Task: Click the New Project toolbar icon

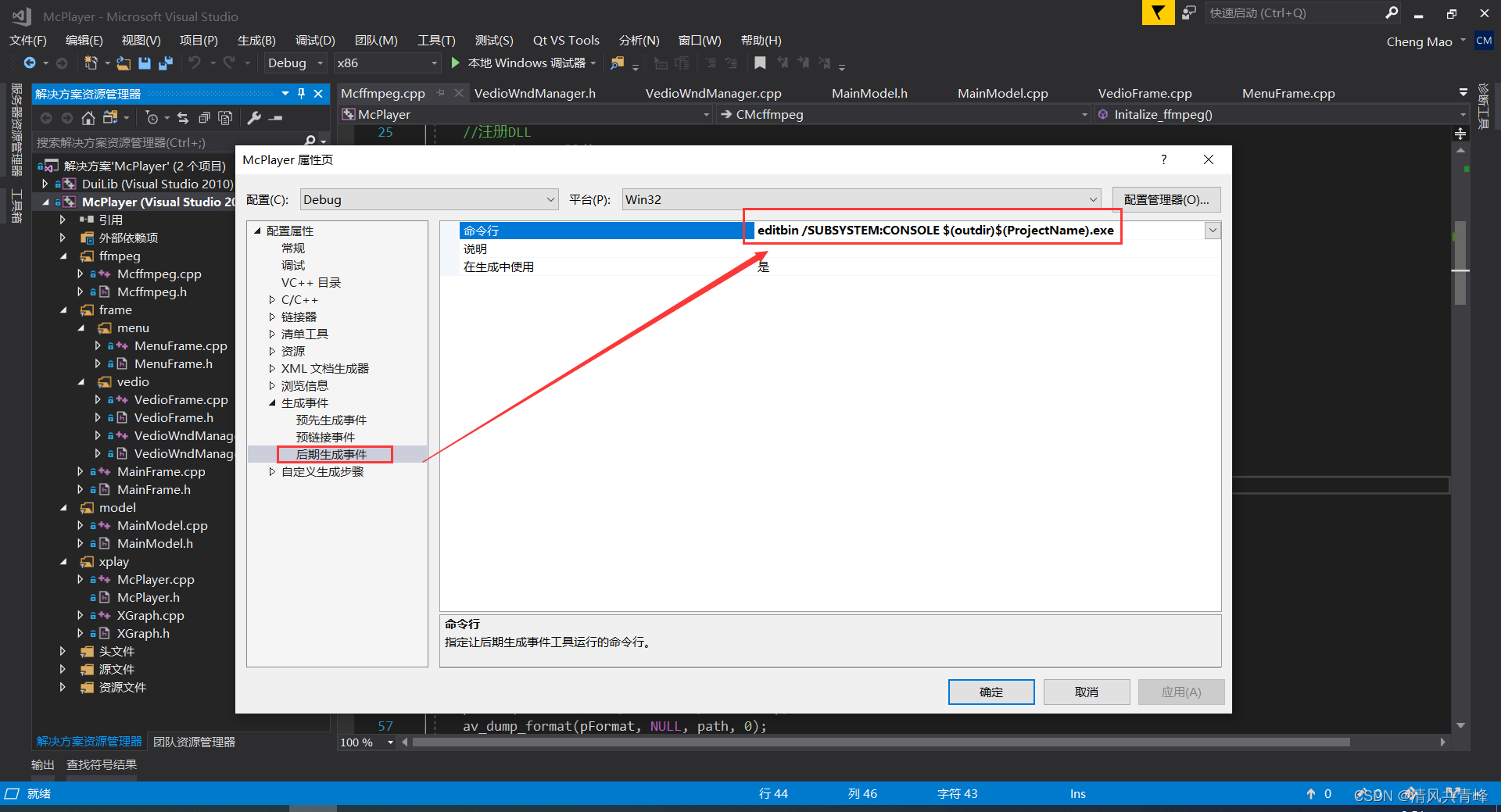Action: tap(91, 63)
